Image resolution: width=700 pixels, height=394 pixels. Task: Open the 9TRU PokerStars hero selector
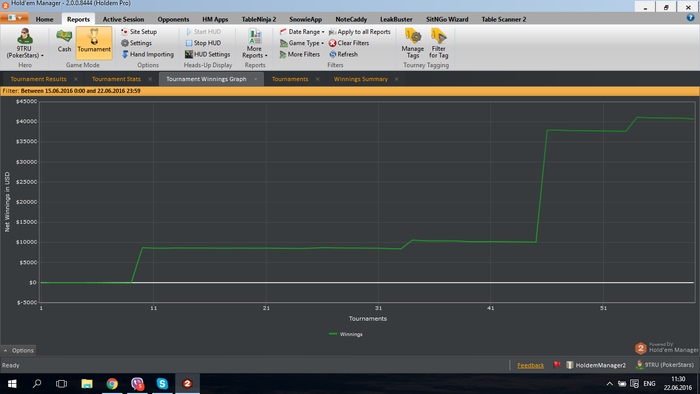(25, 43)
